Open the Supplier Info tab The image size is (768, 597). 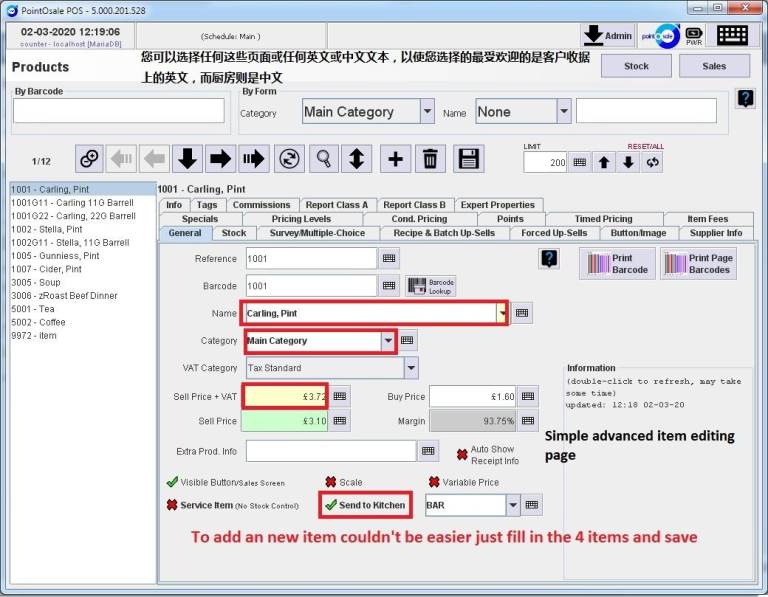pos(715,233)
